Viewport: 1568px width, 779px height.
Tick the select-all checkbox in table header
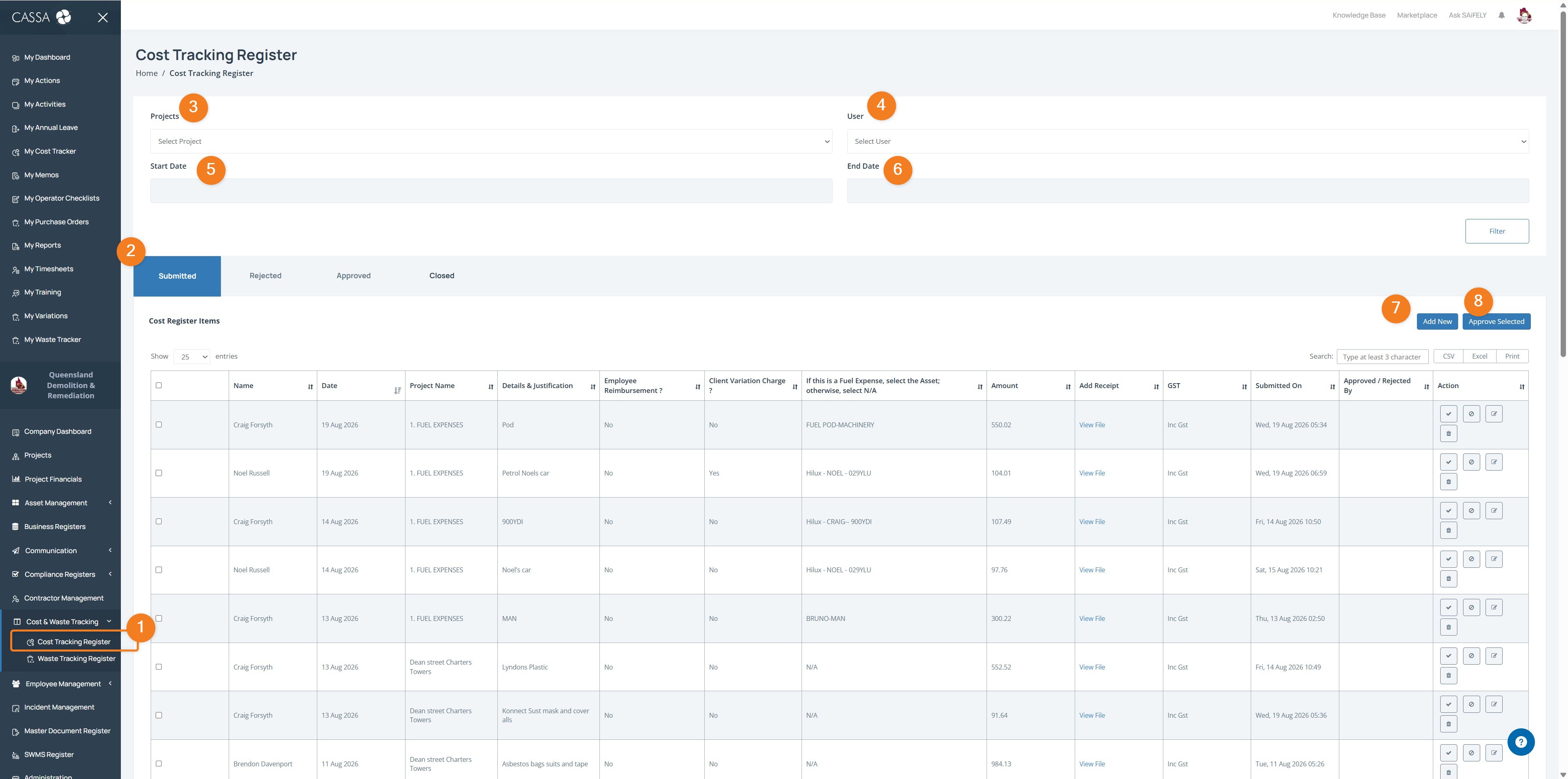(159, 386)
